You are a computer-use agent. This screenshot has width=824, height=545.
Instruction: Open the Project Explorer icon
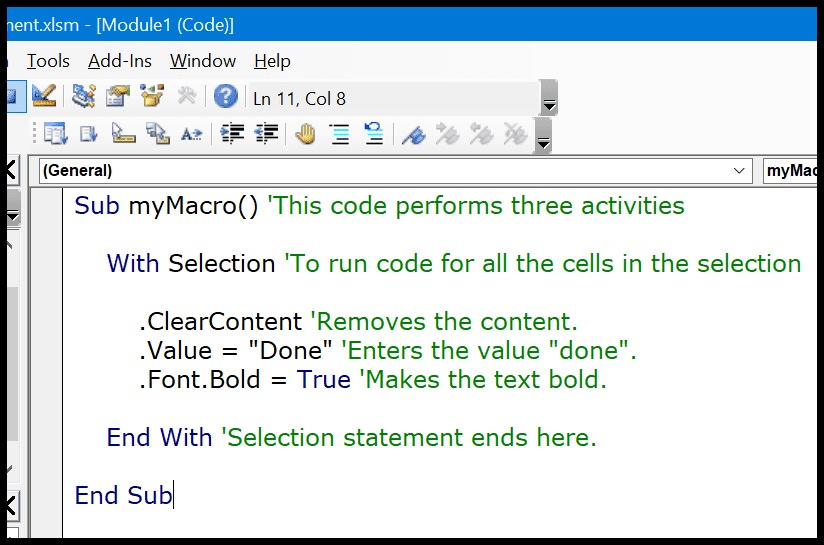[84, 96]
